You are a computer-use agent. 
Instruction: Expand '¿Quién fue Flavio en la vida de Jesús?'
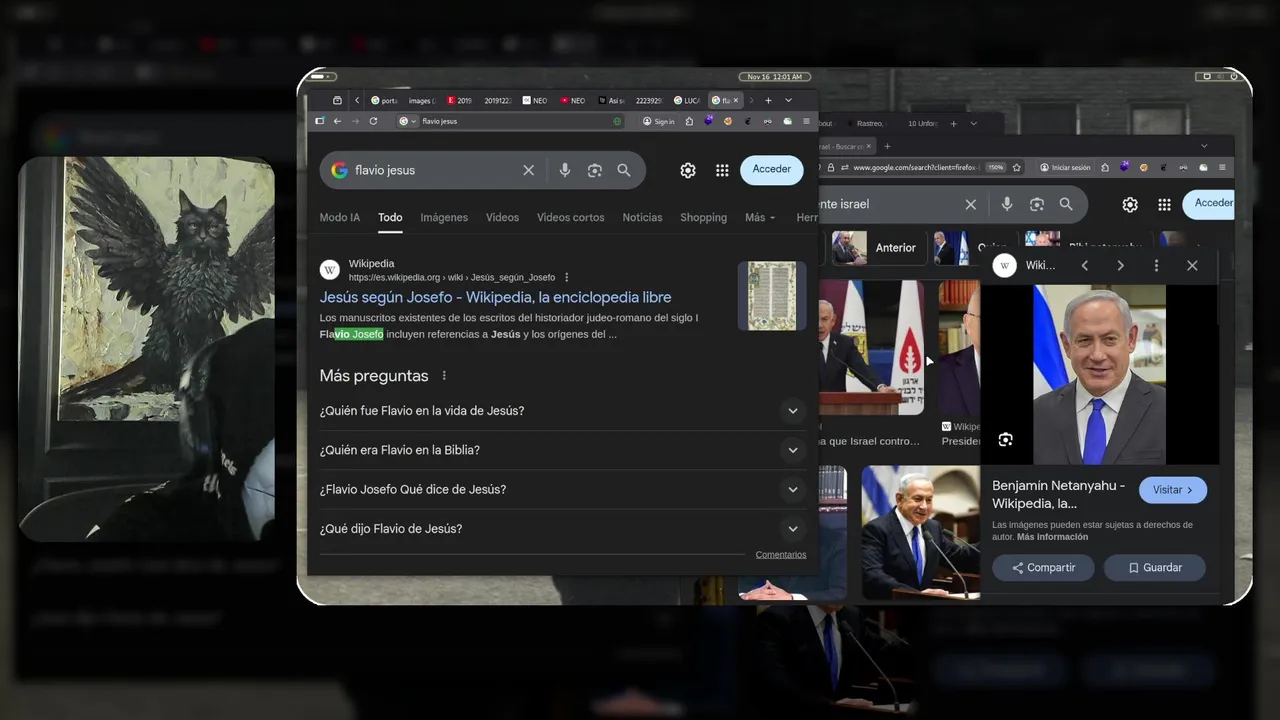click(562, 411)
